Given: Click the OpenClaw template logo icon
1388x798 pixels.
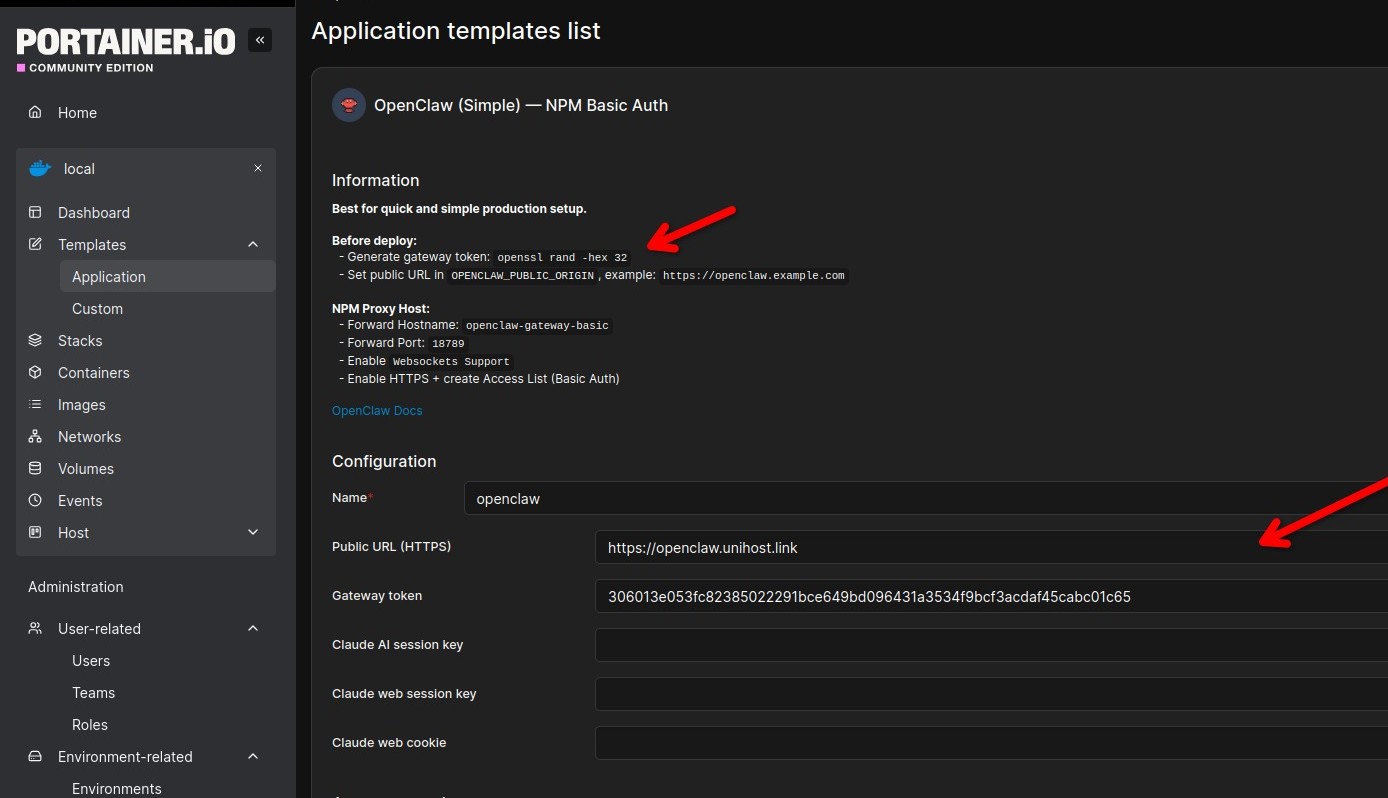Looking at the screenshot, I should click(349, 105).
